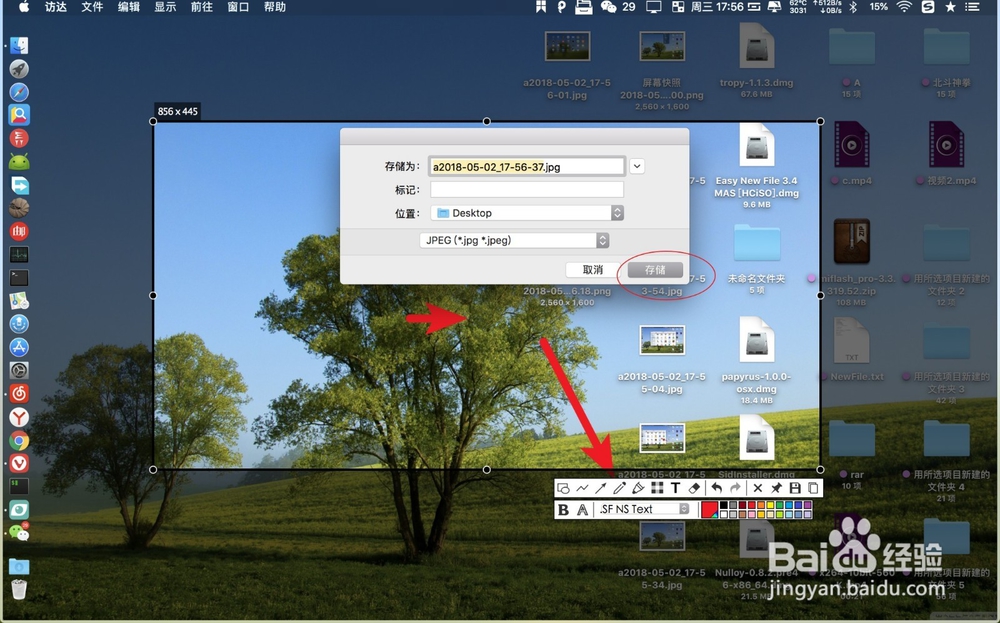Pick the green swatch in top row
The width and height of the screenshot is (1000, 623).
click(779, 505)
